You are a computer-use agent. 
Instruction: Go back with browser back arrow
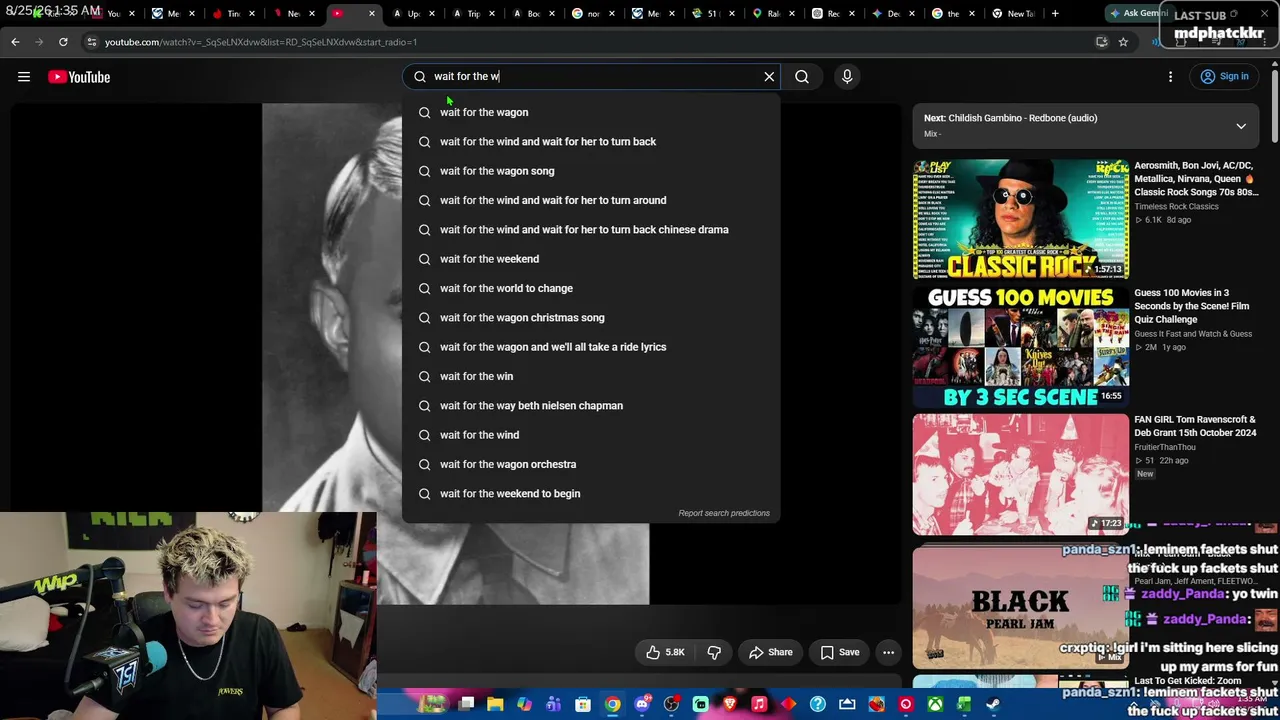pos(15,42)
